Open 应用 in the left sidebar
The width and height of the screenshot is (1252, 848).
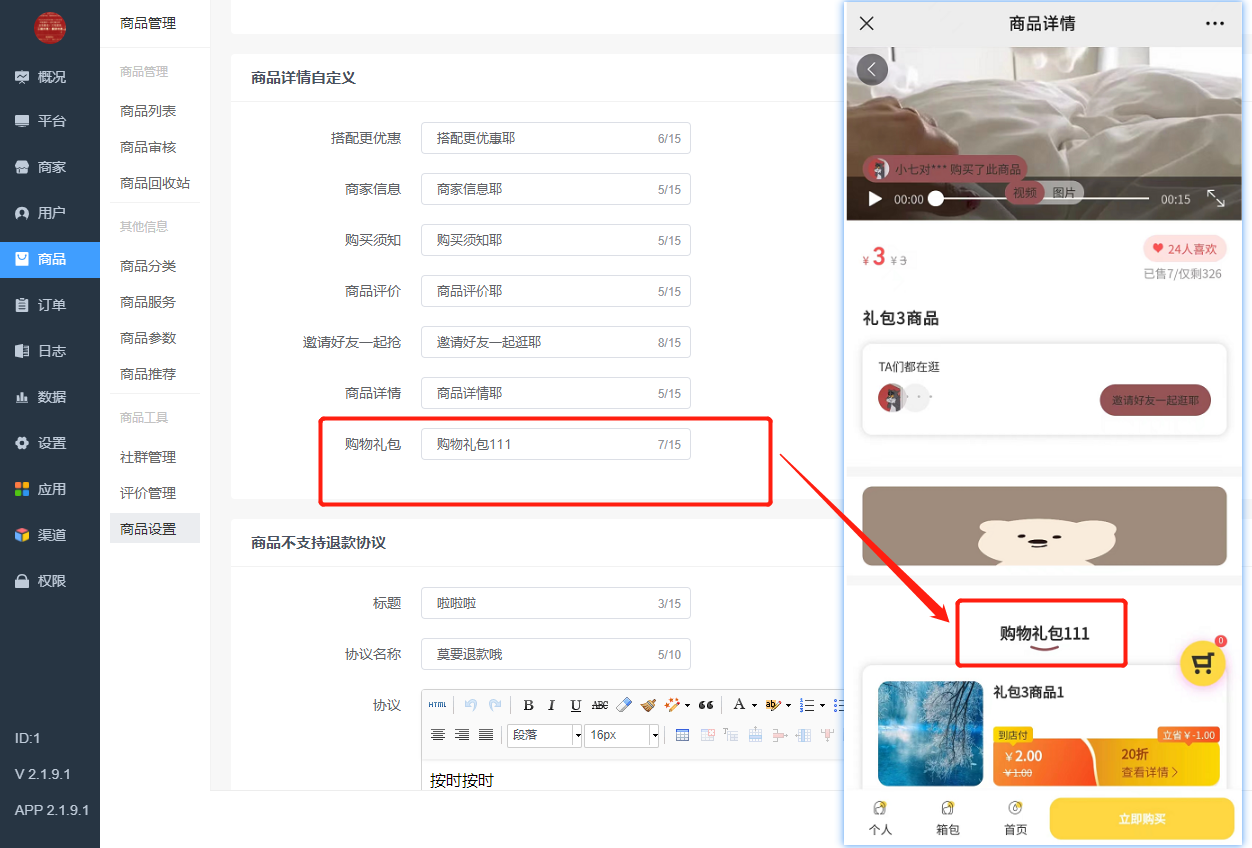pos(50,489)
